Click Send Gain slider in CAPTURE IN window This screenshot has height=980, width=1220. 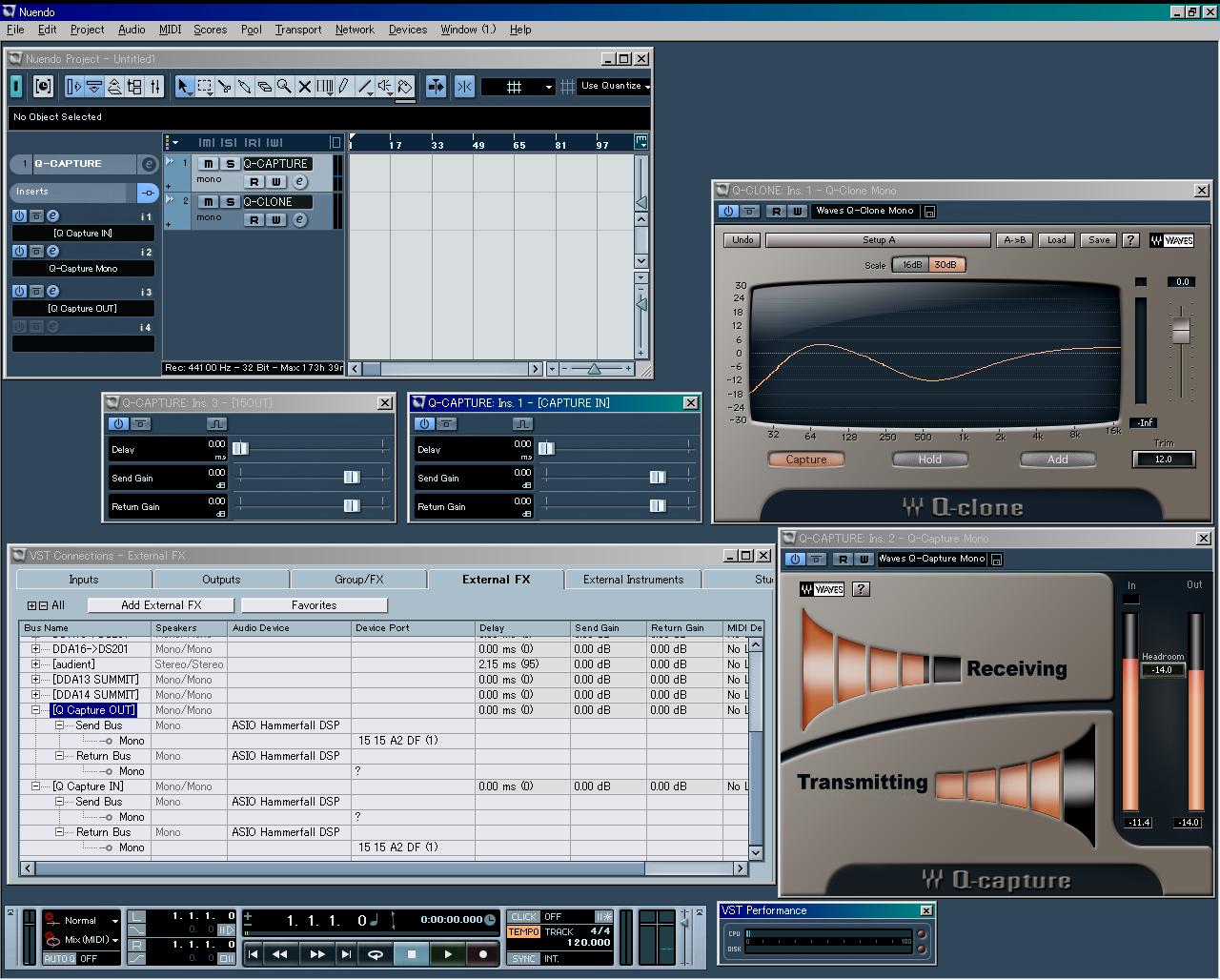tap(657, 478)
